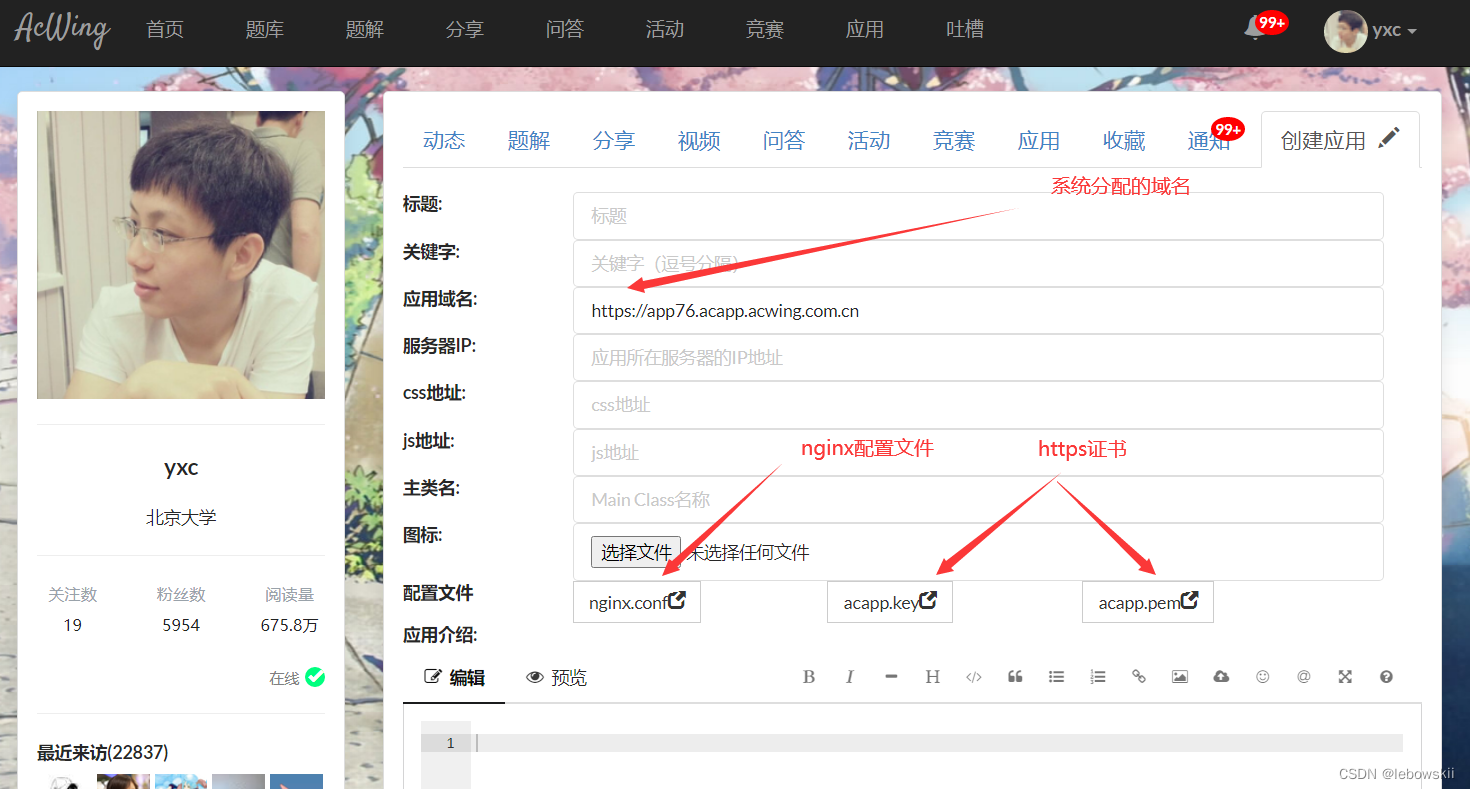Screen dimensions: 1470x789
Task: Apply italic formatting in editor toolbar
Action: [849, 677]
